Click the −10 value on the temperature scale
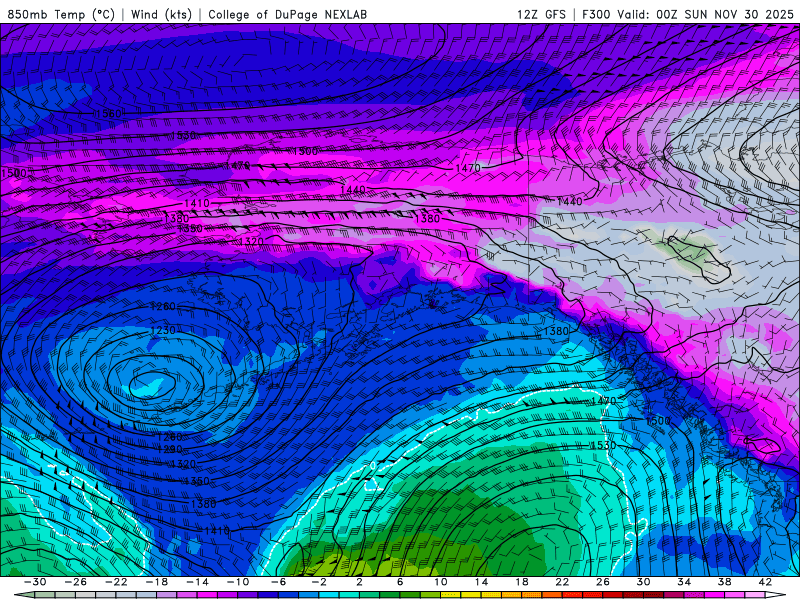800x600 pixels. [x=238, y=582]
